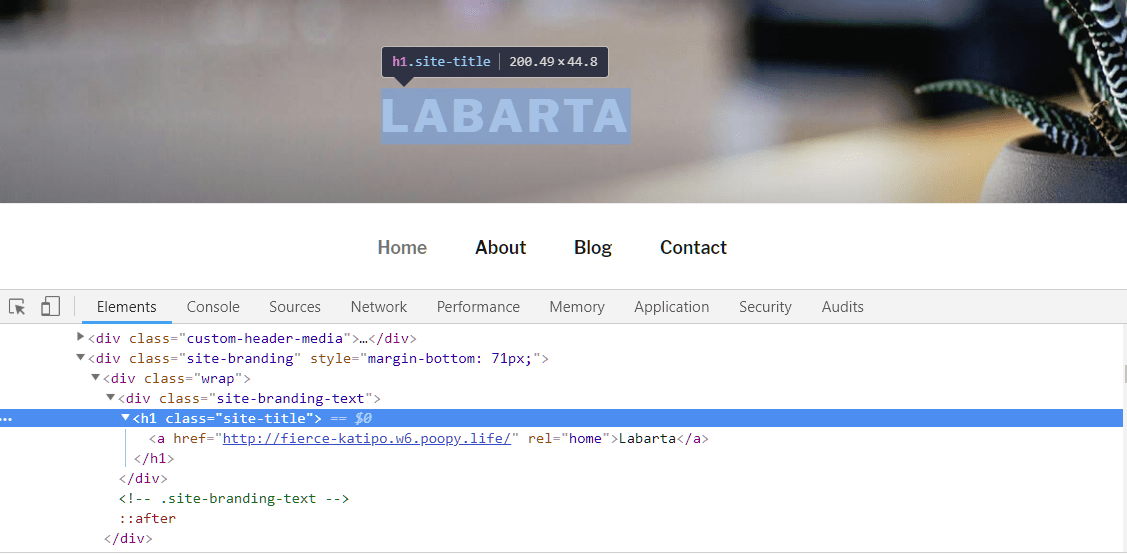Switch to the Console tab

click(213, 307)
